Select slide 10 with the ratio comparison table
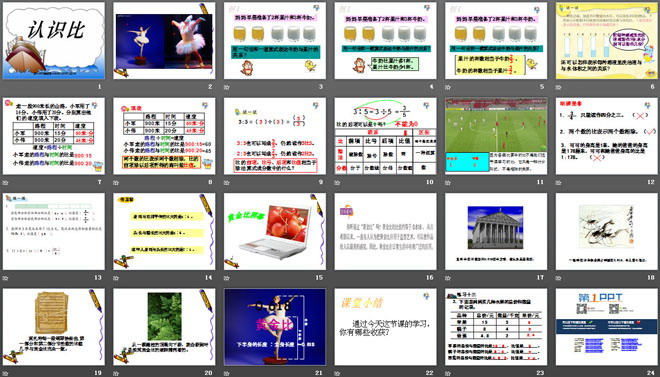This screenshot has height=377, width=660. click(386, 136)
